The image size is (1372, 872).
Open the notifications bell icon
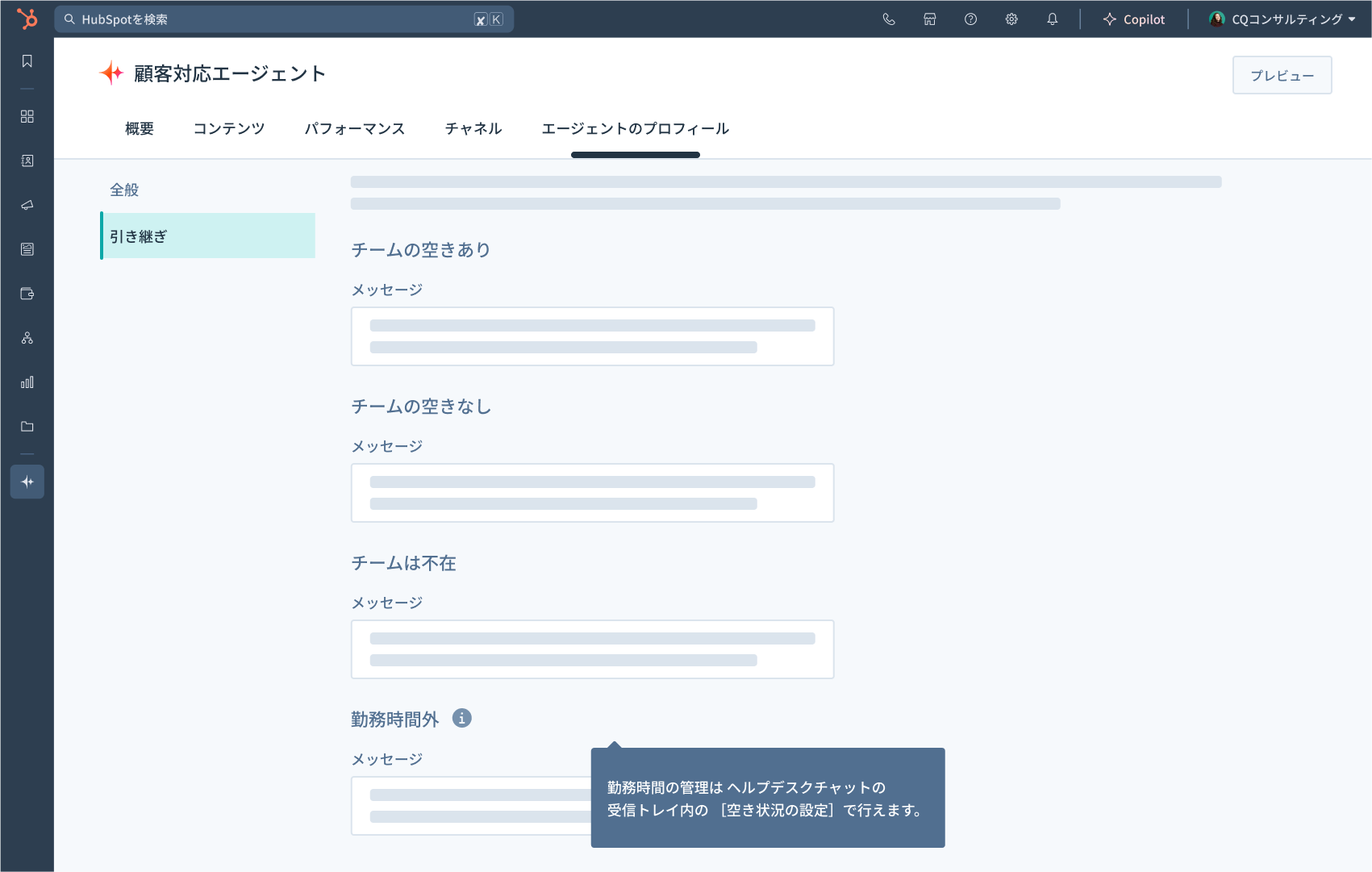pos(1053,19)
